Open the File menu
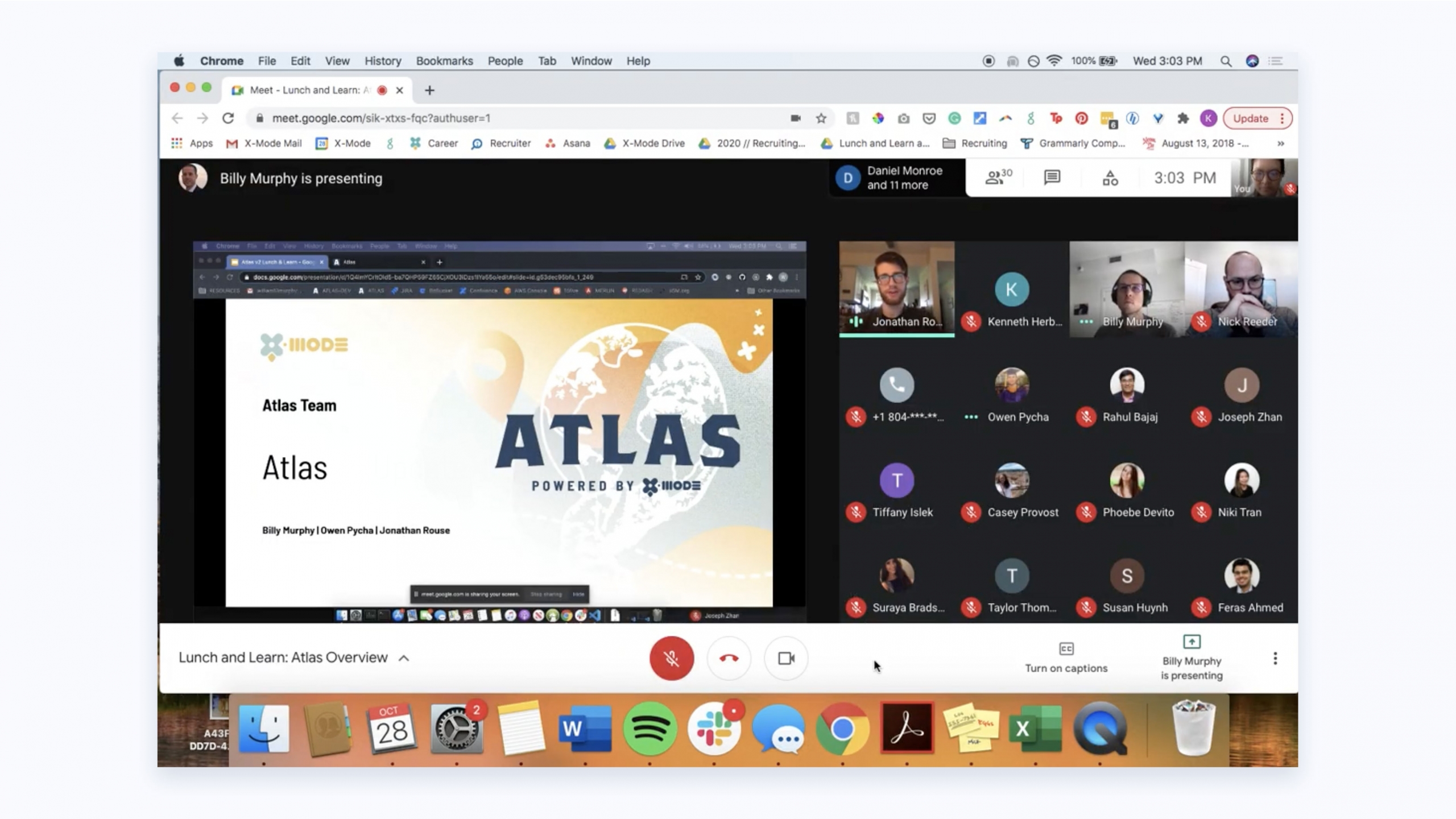Viewport: 1456px width, 819px height. click(267, 61)
